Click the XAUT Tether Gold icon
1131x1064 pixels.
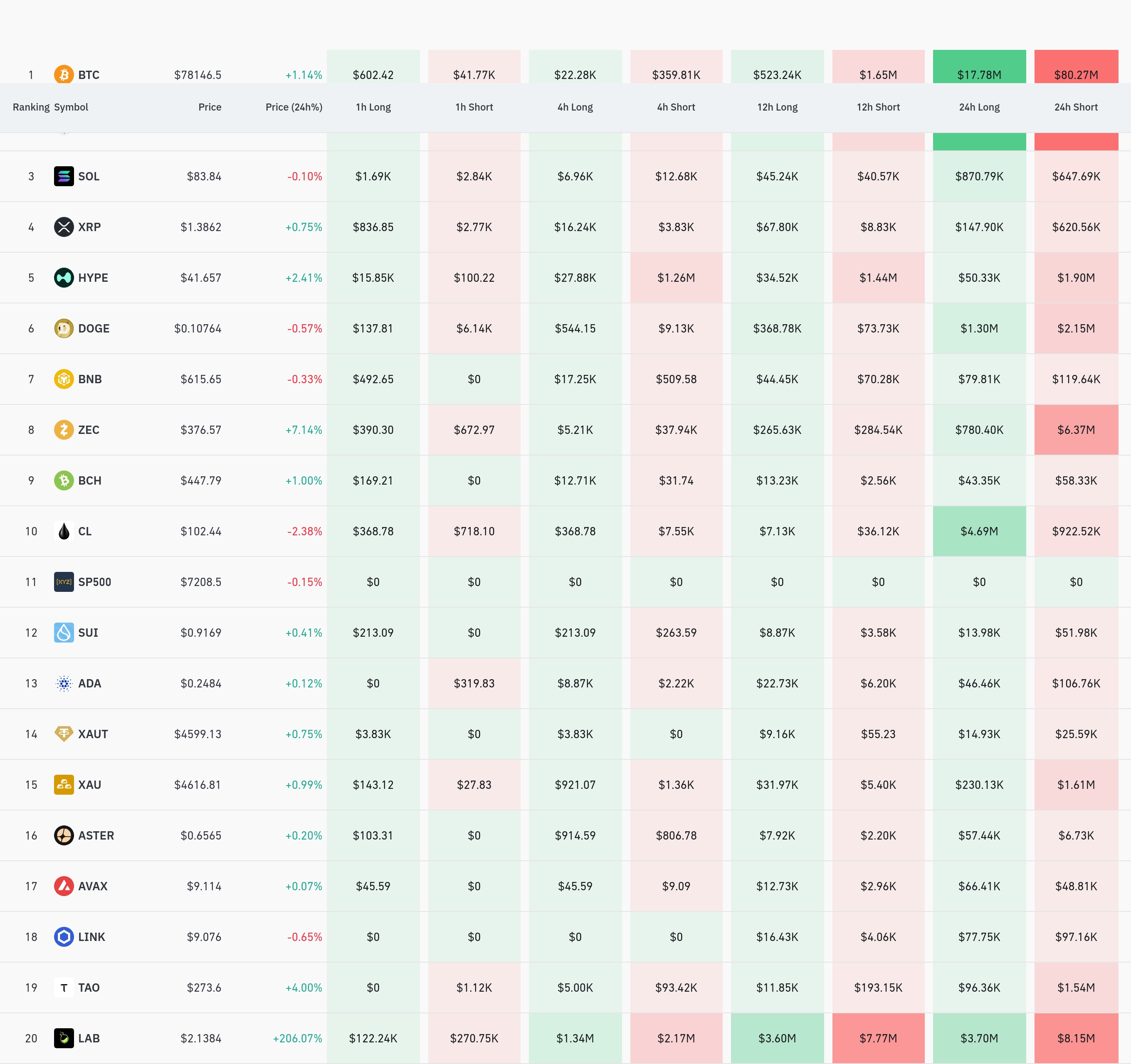[64, 734]
